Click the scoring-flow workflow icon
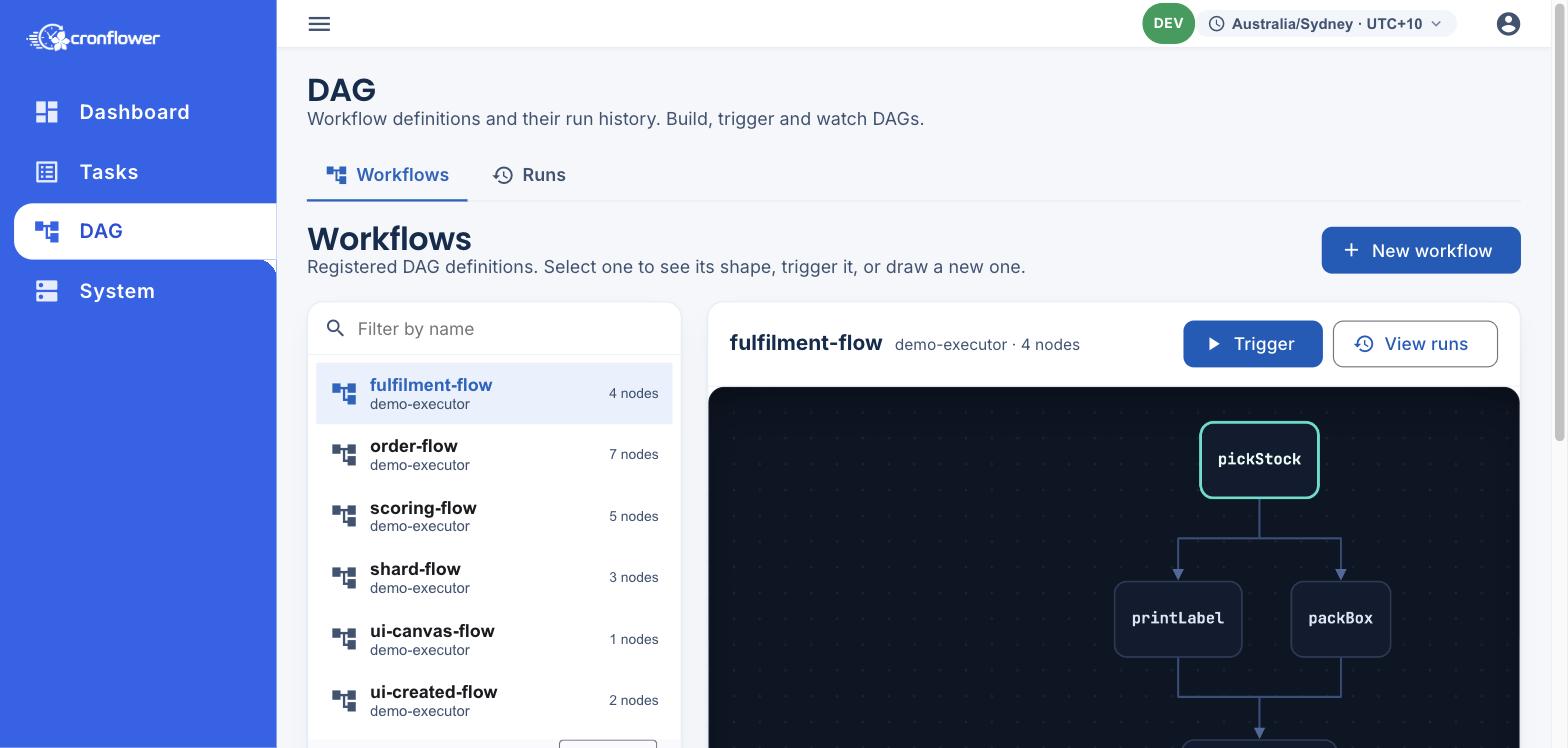Screen dimensions: 1568x748 tap(344, 517)
